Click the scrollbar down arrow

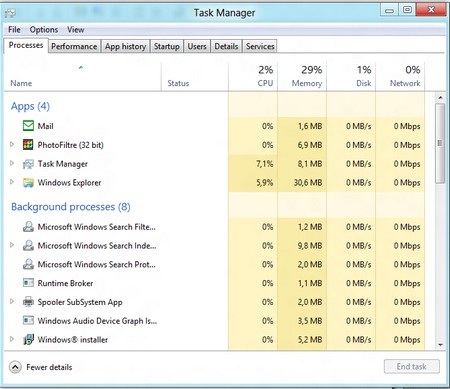(440, 345)
